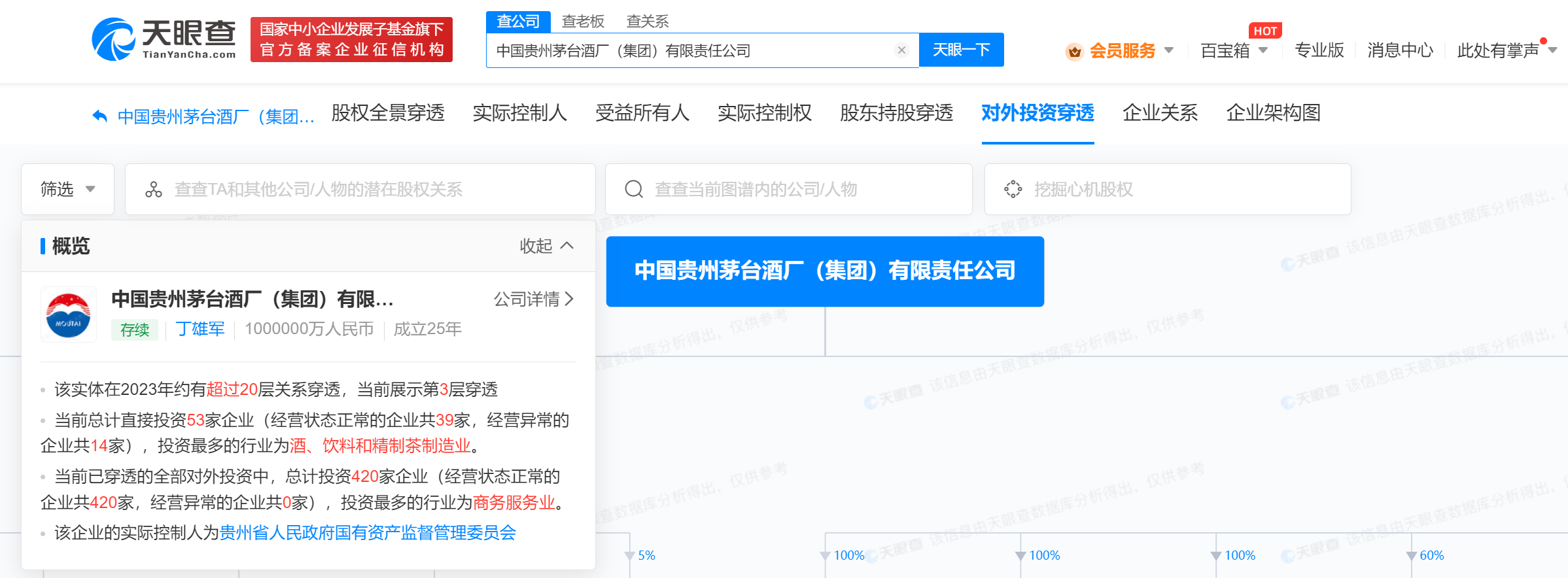Click the equity relationship node icon
The height and width of the screenshot is (578, 1568).
click(154, 190)
